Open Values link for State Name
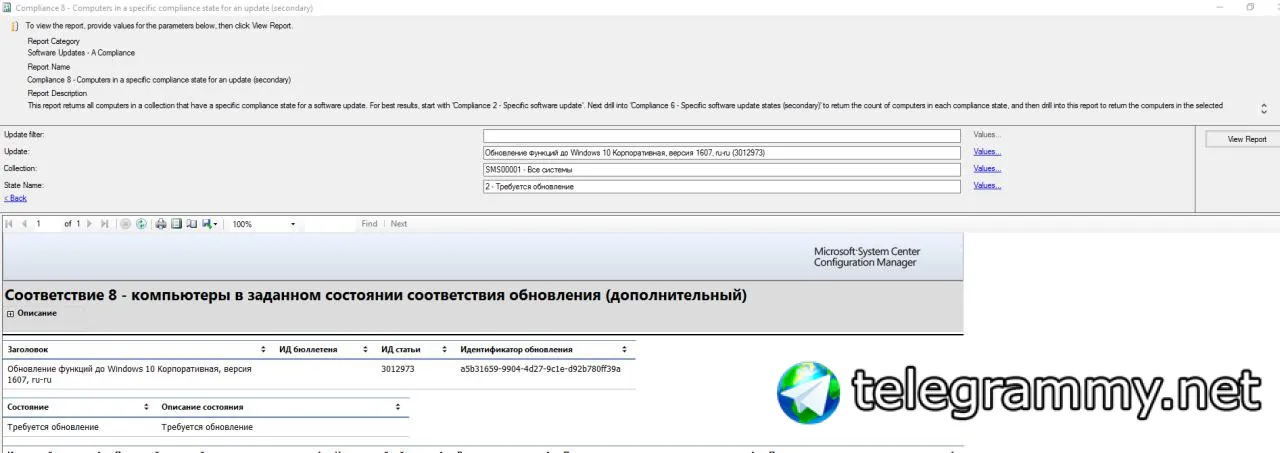Viewport: 1280px width, 453px height. click(x=987, y=186)
